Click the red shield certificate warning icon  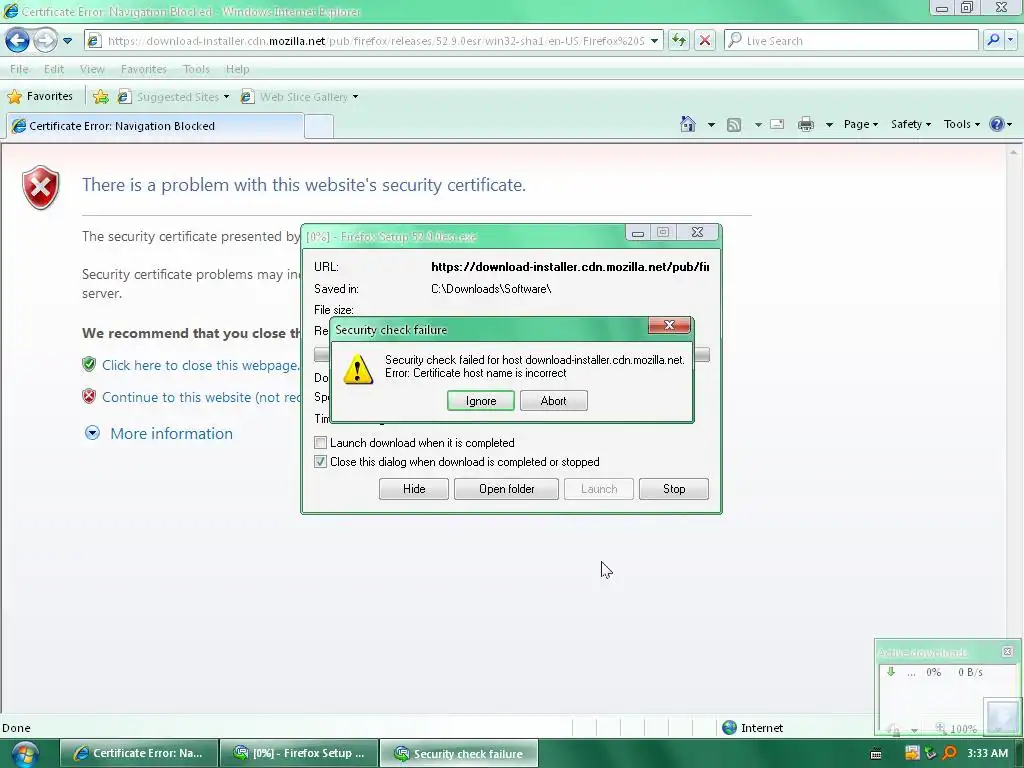[x=40, y=187]
